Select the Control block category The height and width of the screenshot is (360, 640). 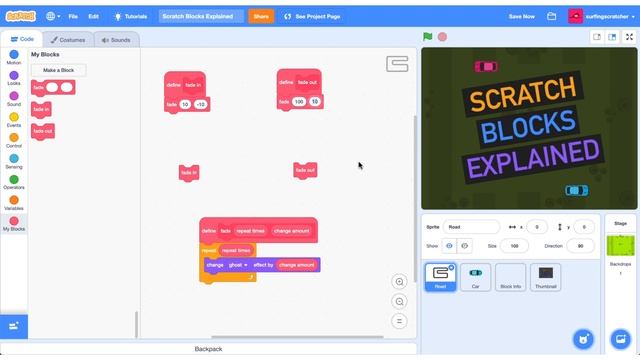(x=14, y=140)
